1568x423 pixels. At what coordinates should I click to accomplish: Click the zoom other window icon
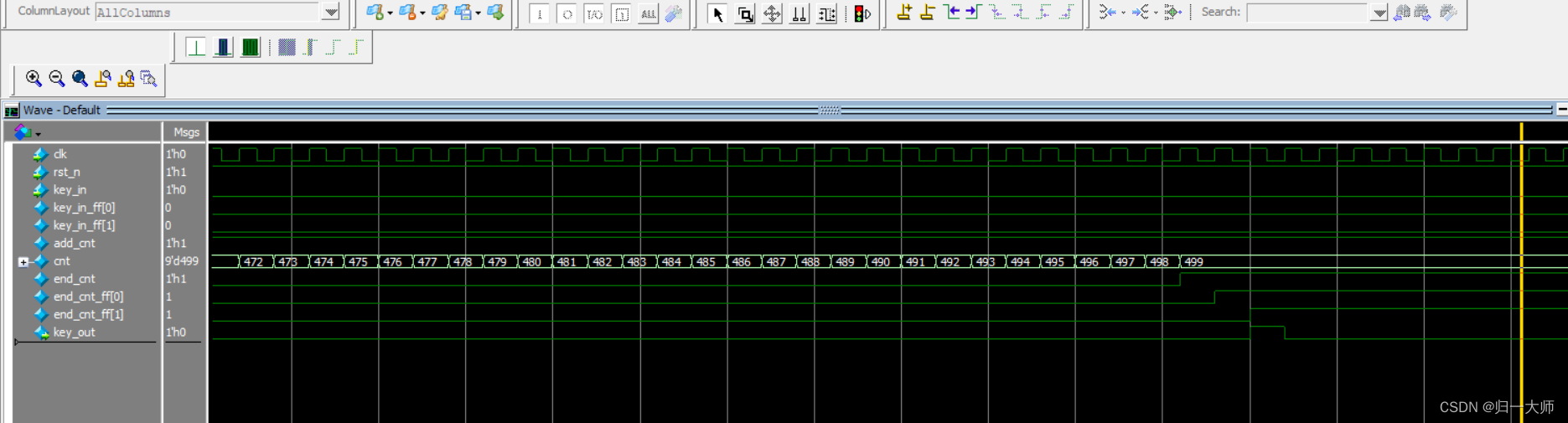pyautogui.click(x=149, y=78)
